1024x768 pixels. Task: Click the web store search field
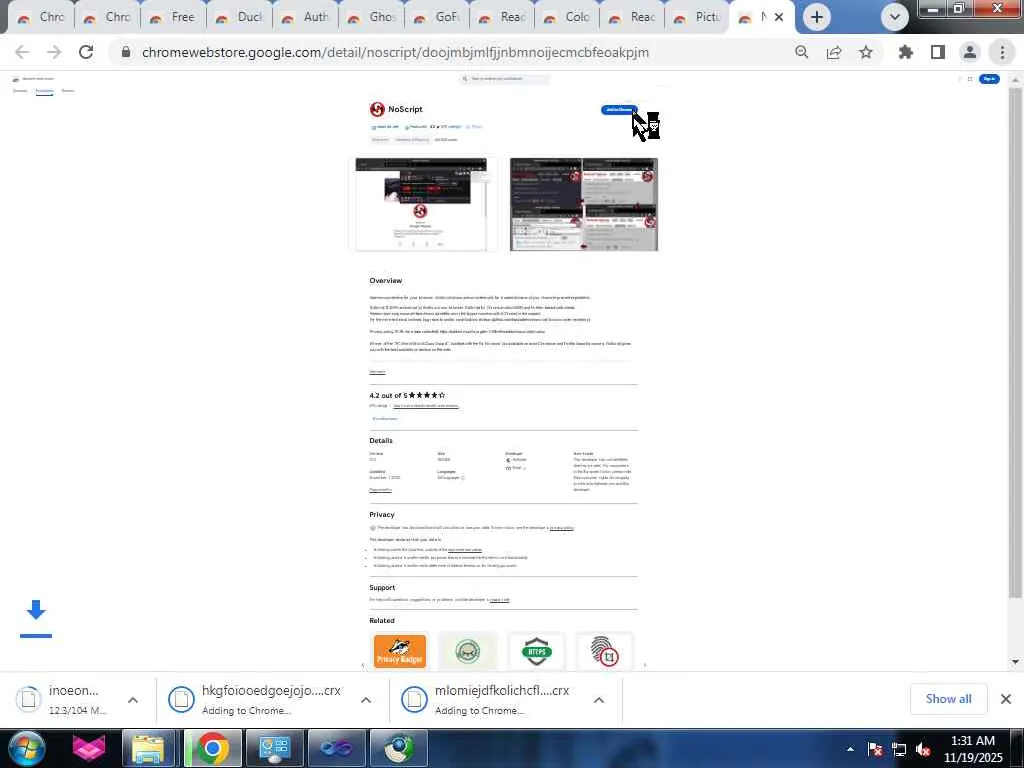[504, 78]
